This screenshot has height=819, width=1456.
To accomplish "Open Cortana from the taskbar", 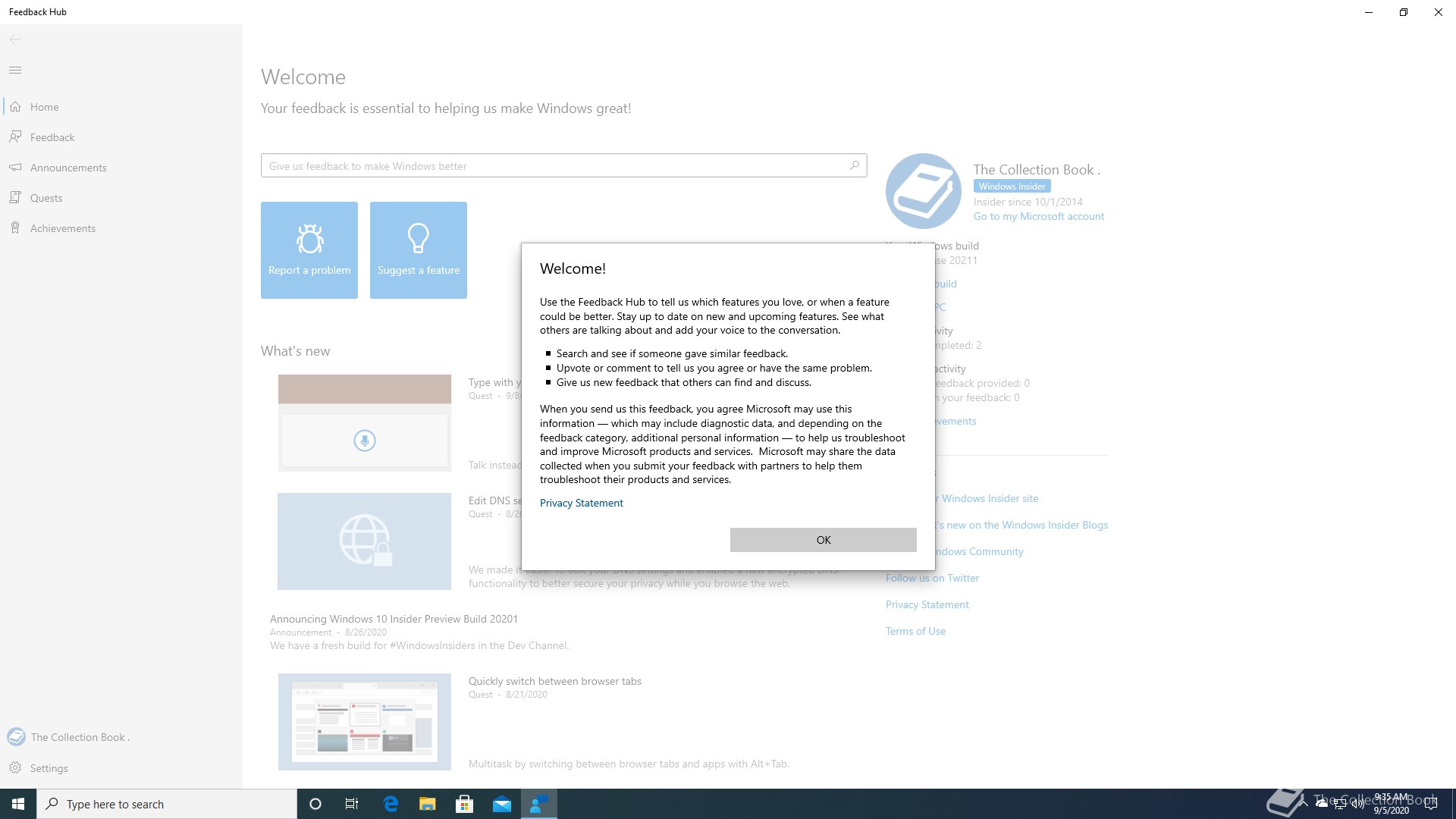I will [x=315, y=804].
